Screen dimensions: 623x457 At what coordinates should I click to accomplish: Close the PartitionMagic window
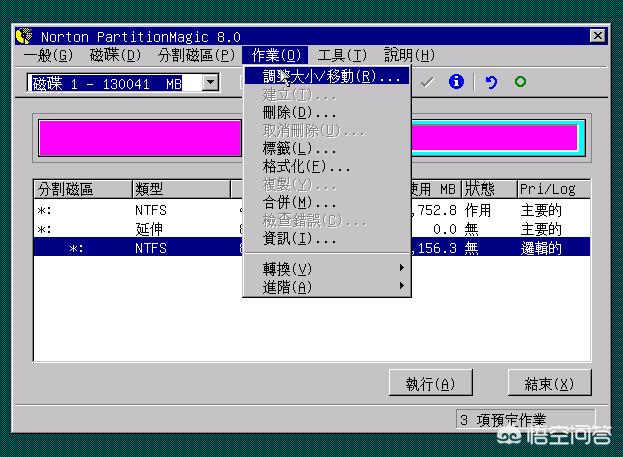pyautogui.click(x=598, y=36)
